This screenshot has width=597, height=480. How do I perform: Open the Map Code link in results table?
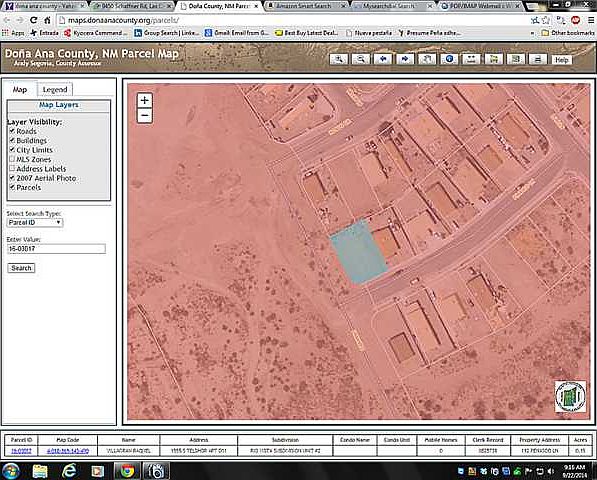(x=68, y=451)
